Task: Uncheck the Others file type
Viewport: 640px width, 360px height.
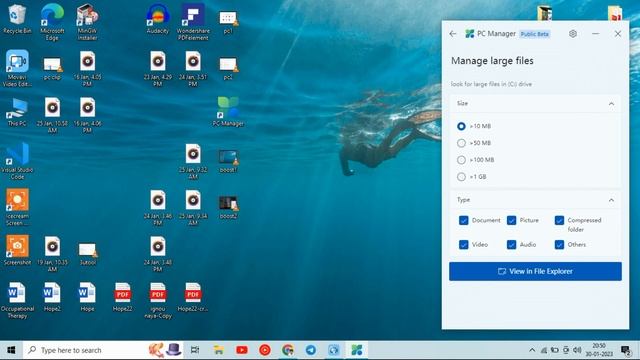Action: [559, 244]
